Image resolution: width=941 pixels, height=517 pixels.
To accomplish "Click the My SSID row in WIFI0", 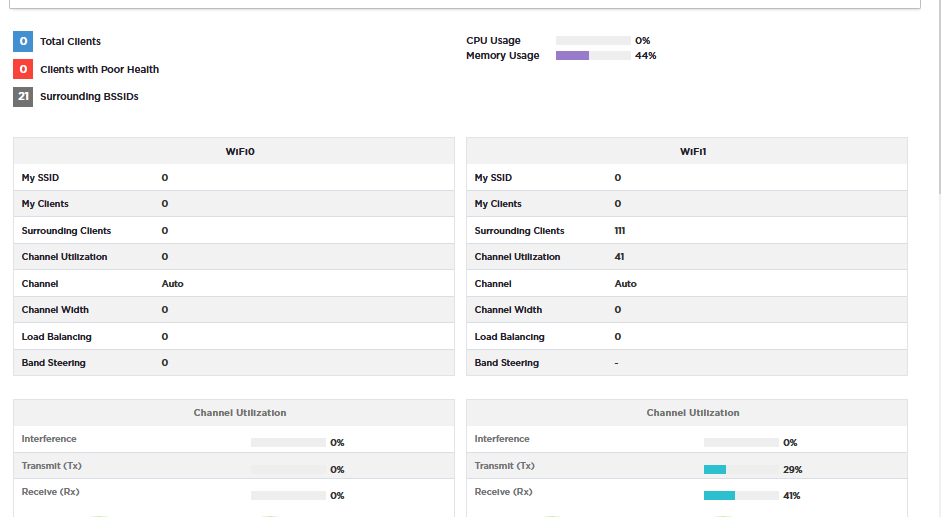I will click(234, 178).
